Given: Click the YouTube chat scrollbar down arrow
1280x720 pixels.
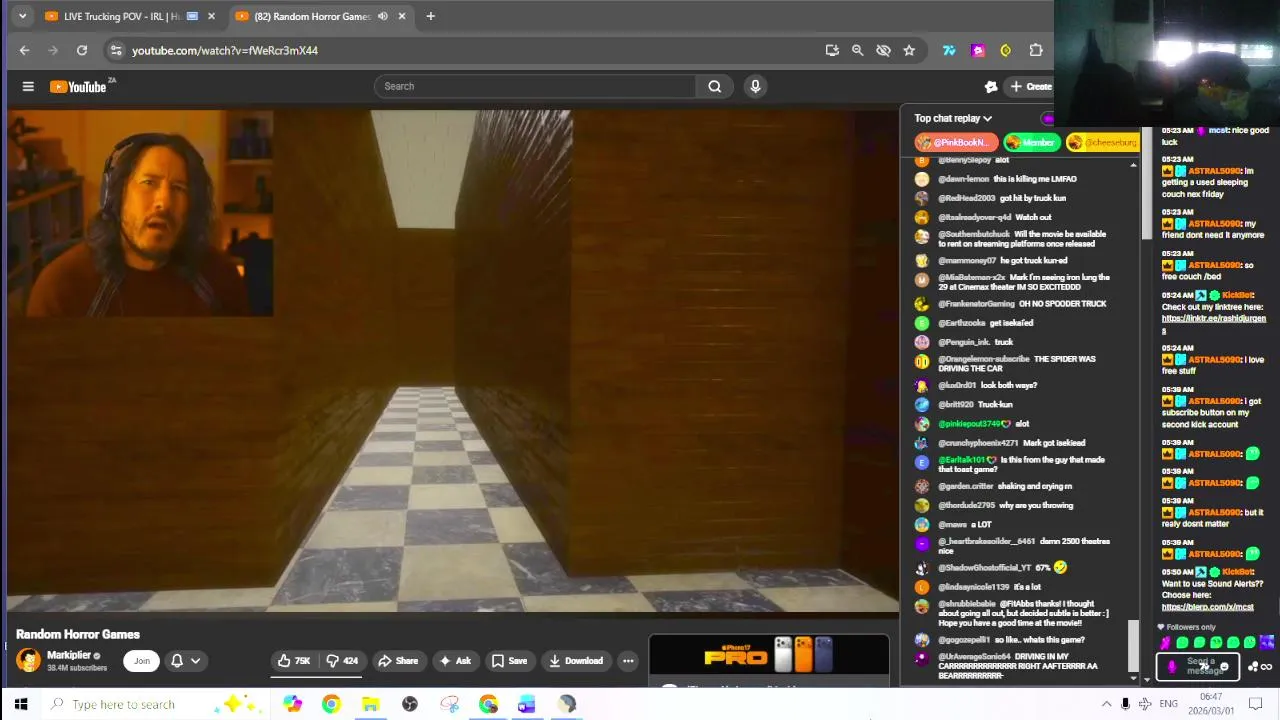Looking at the screenshot, I should click(x=1133, y=678).
